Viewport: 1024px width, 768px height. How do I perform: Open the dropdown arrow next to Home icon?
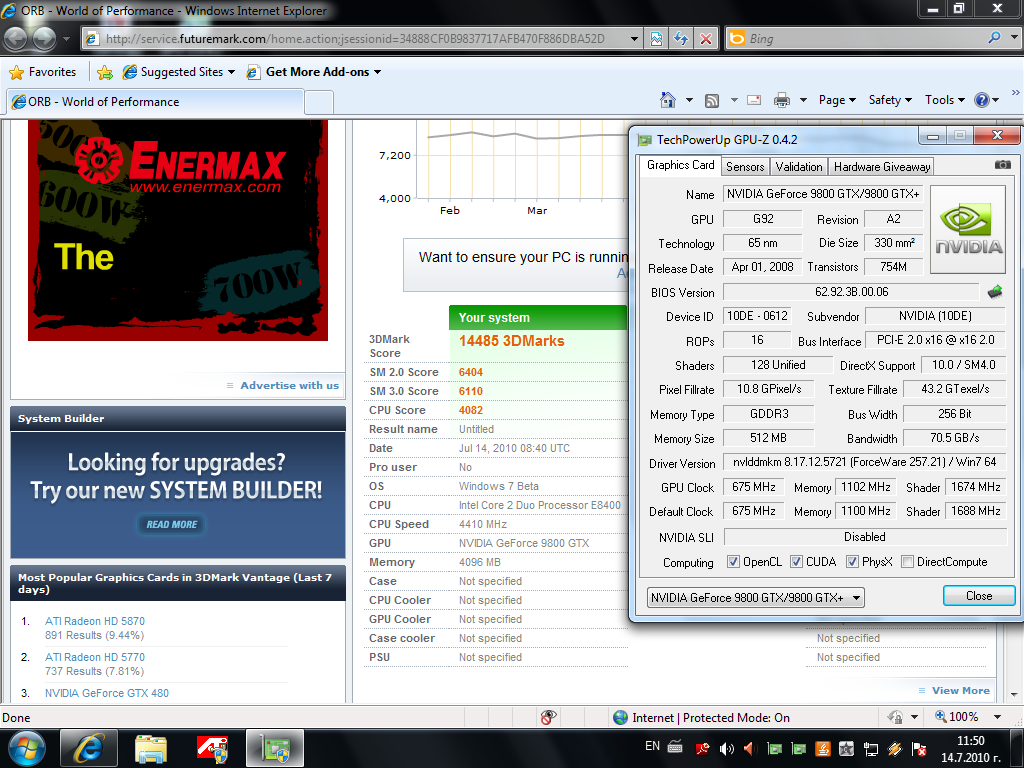(689, 100)
